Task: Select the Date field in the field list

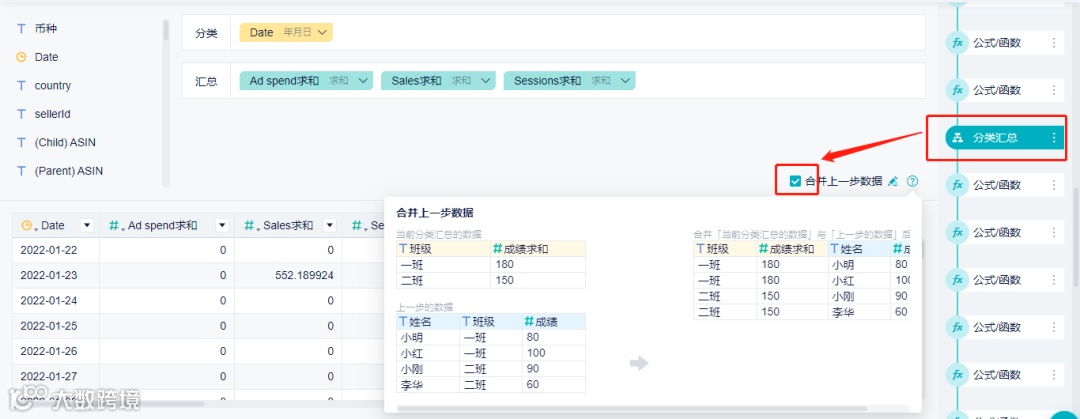Action: pyautogui.click(x=46, y=57)
